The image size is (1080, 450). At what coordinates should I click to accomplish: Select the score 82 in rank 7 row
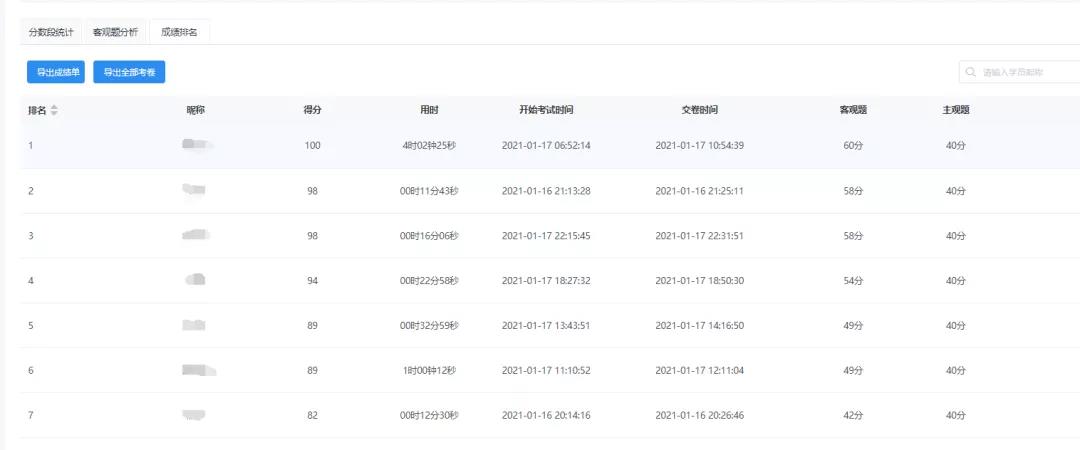(313, 415)
